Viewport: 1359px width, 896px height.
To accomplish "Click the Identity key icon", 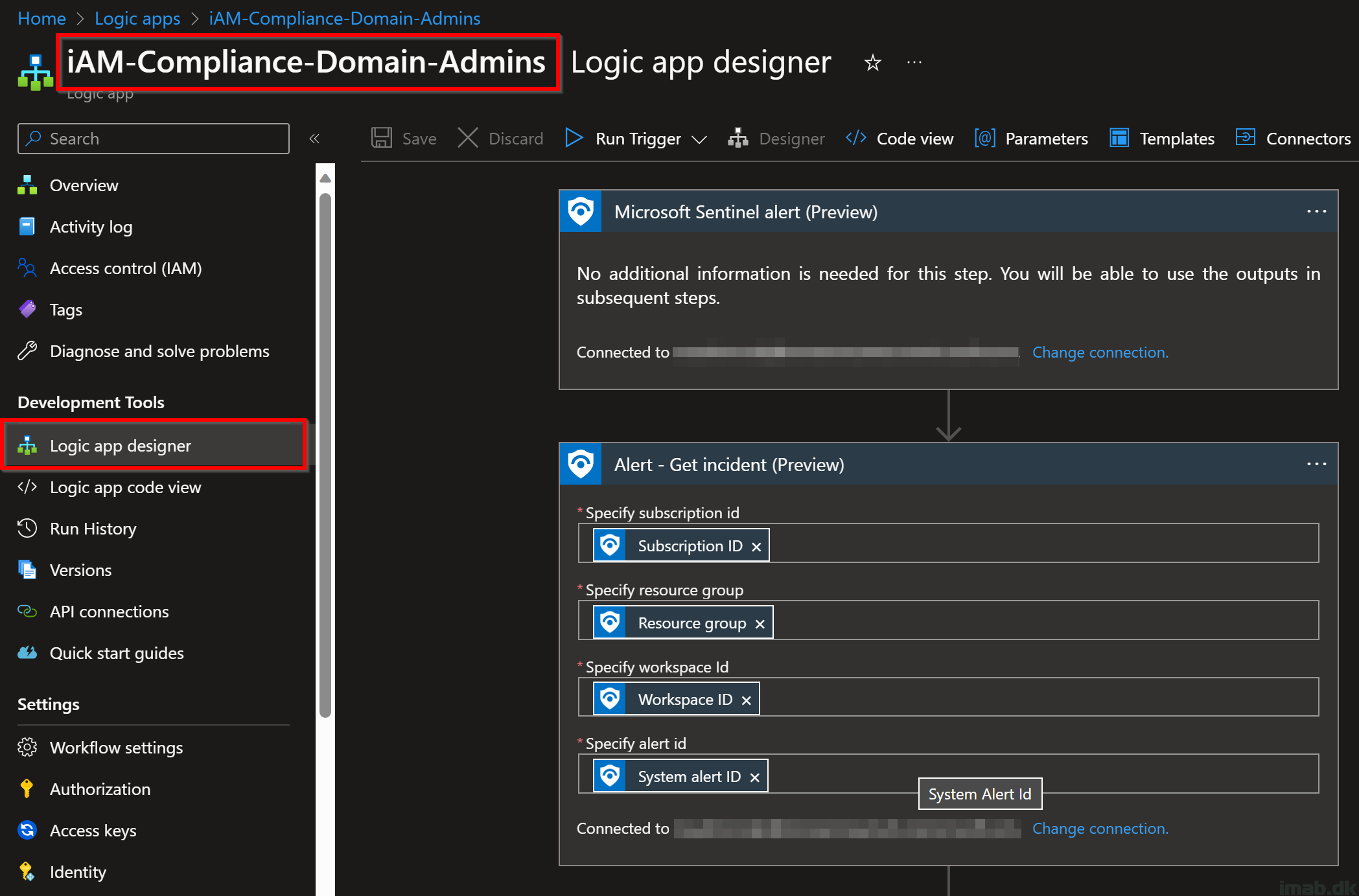I will pos(27,872).
